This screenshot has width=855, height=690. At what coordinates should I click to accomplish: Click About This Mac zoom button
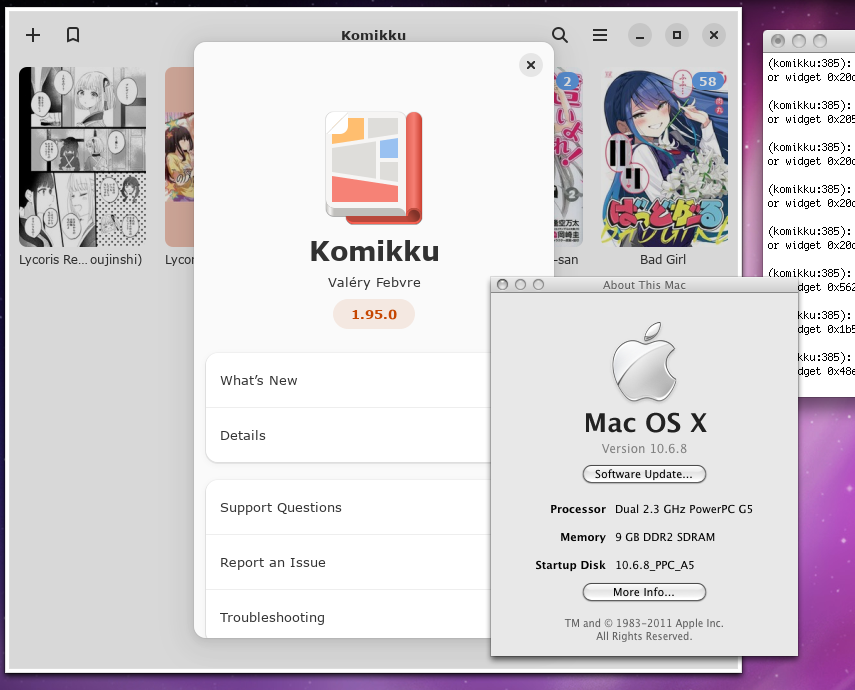[x=538, y=285]
